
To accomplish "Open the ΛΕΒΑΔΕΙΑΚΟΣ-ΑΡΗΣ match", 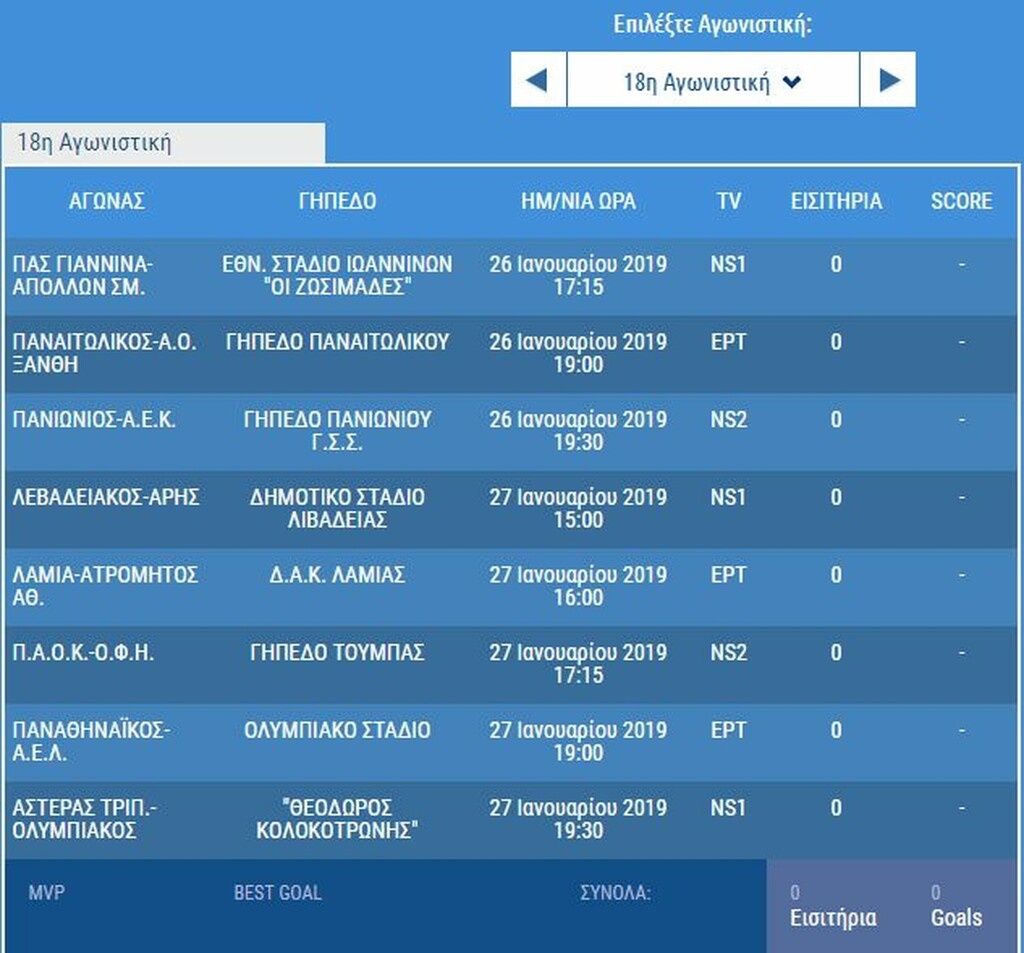I will (106, 497).
